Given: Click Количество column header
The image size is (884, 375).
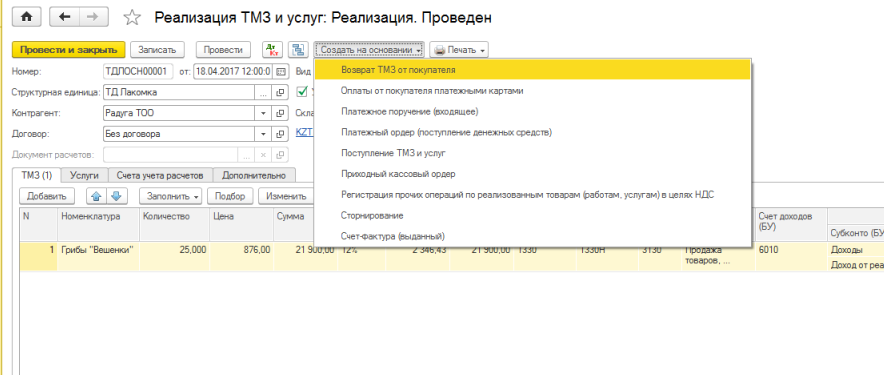Looking at the screenshot, I should (174, 224).
